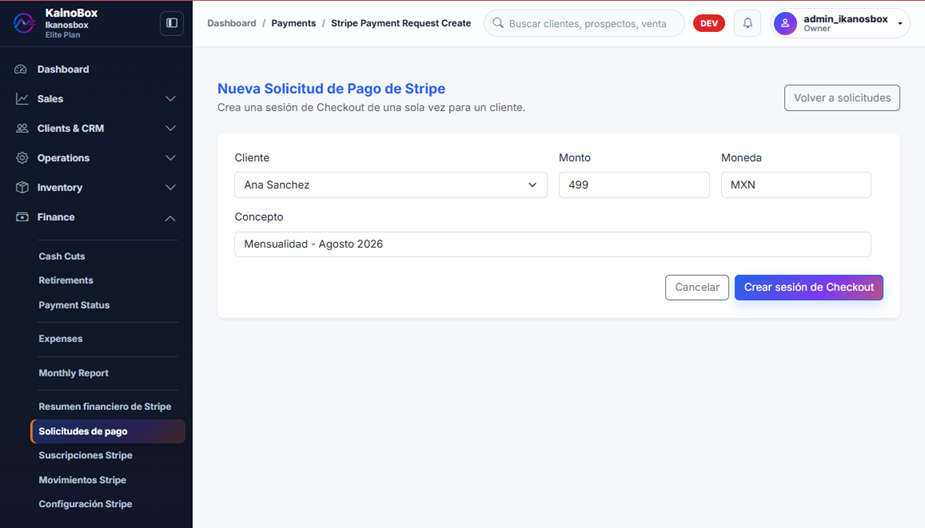Click the Elite Plan text under Ikanosbox
The height and width of the screenshot is (528, 925).
[63, 35]
